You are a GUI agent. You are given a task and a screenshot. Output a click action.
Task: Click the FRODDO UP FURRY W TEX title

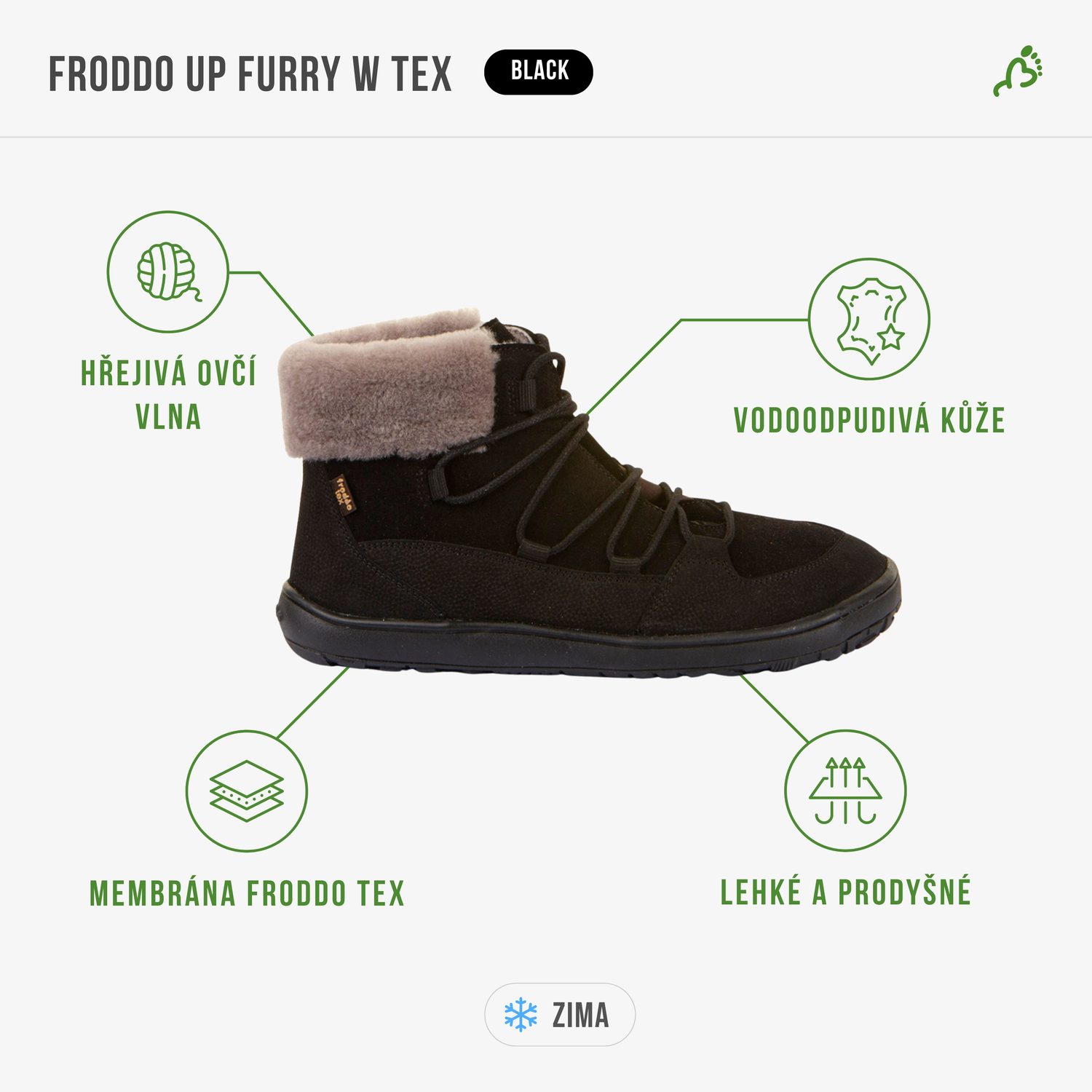coord(250,74)
